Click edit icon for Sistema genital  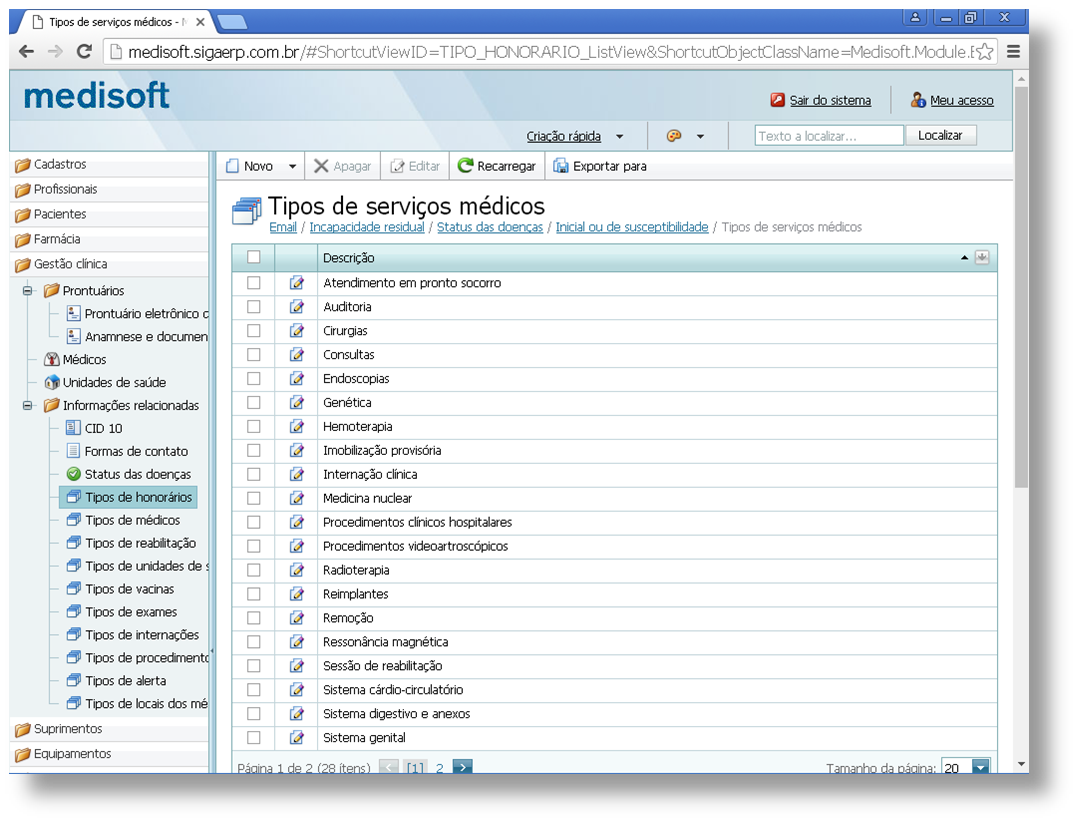(x=296, y=738)
